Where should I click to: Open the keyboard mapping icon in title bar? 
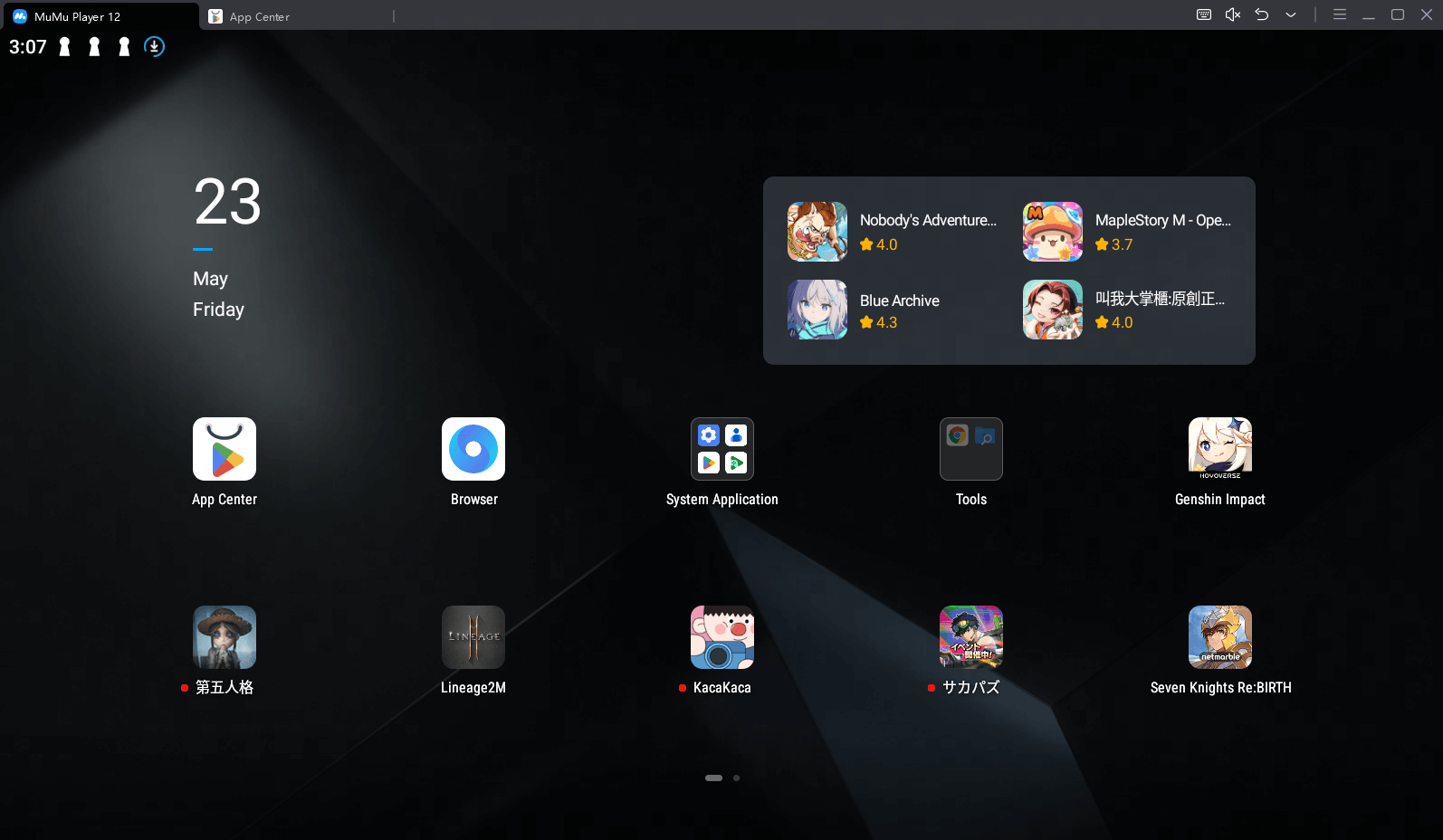pos(1204,14)
